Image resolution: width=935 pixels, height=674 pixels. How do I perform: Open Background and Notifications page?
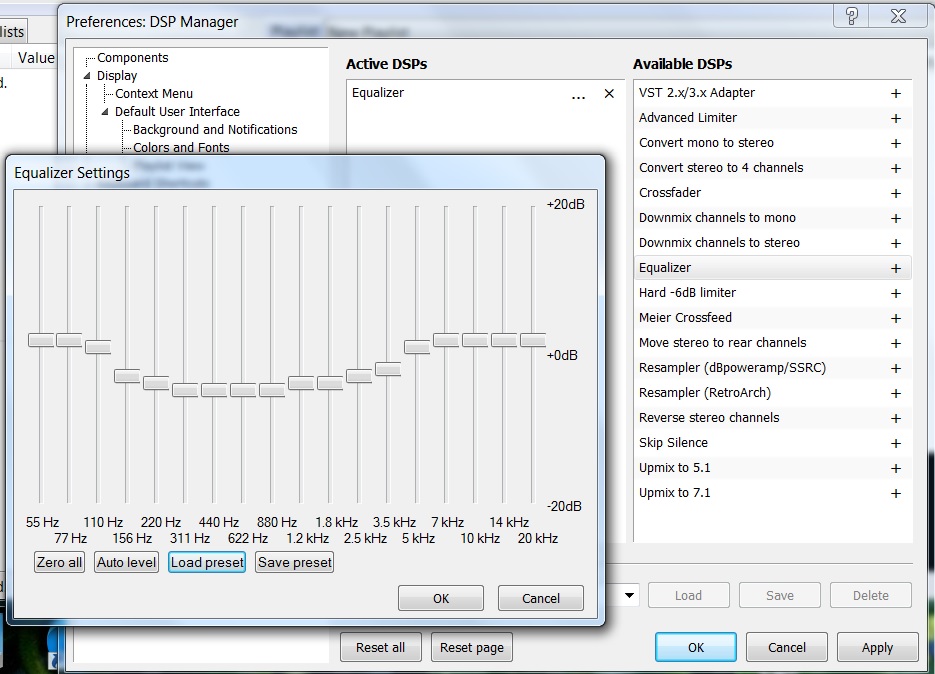pyautogui.click(x=215, y=129)
